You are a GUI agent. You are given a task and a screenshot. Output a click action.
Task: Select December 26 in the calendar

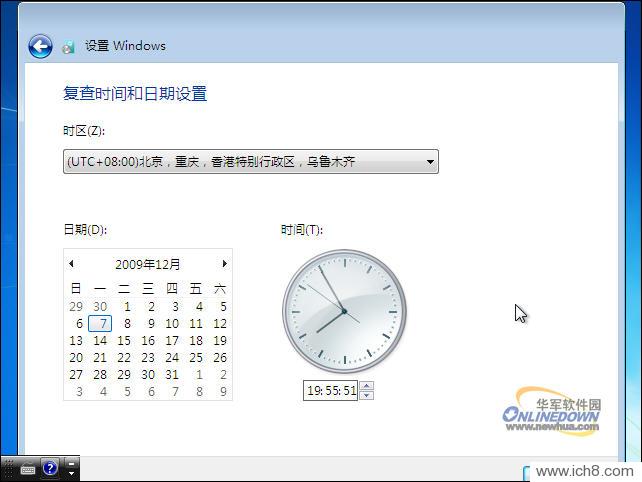[220, 358]
